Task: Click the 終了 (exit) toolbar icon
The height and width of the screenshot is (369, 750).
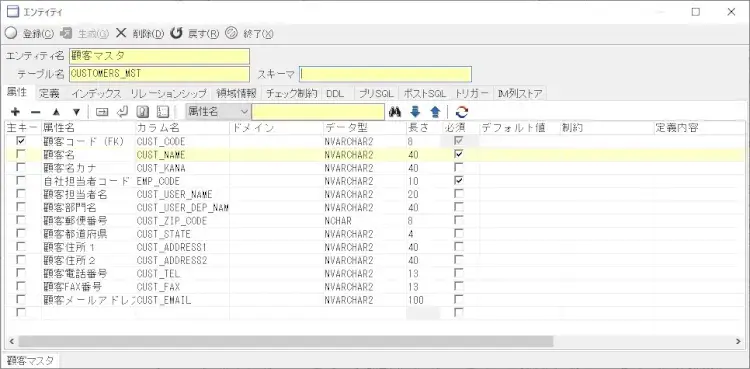Action: tap(232, 33)
